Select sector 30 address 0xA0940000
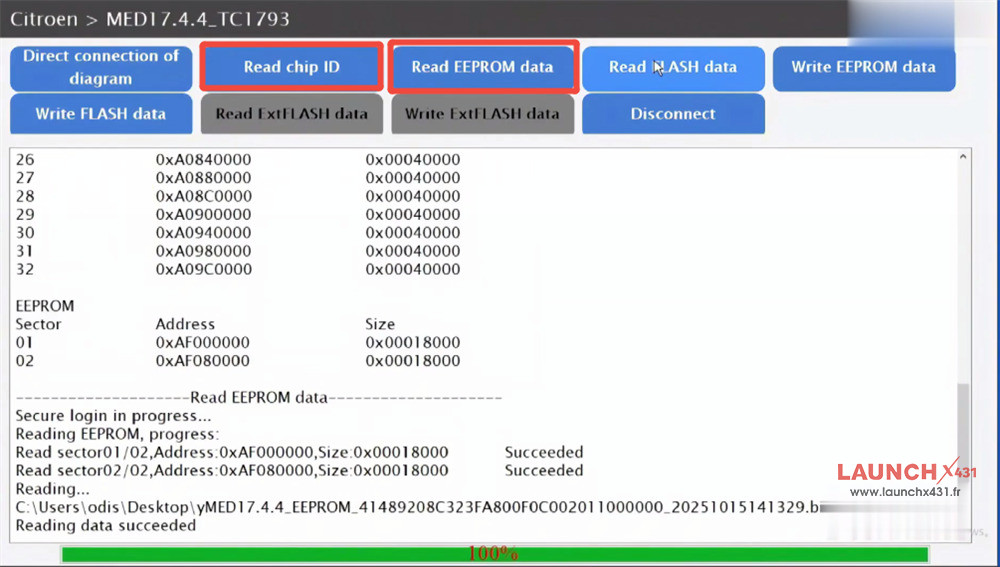Viewport: 1000px width, 567px height. tap(203, 233)
